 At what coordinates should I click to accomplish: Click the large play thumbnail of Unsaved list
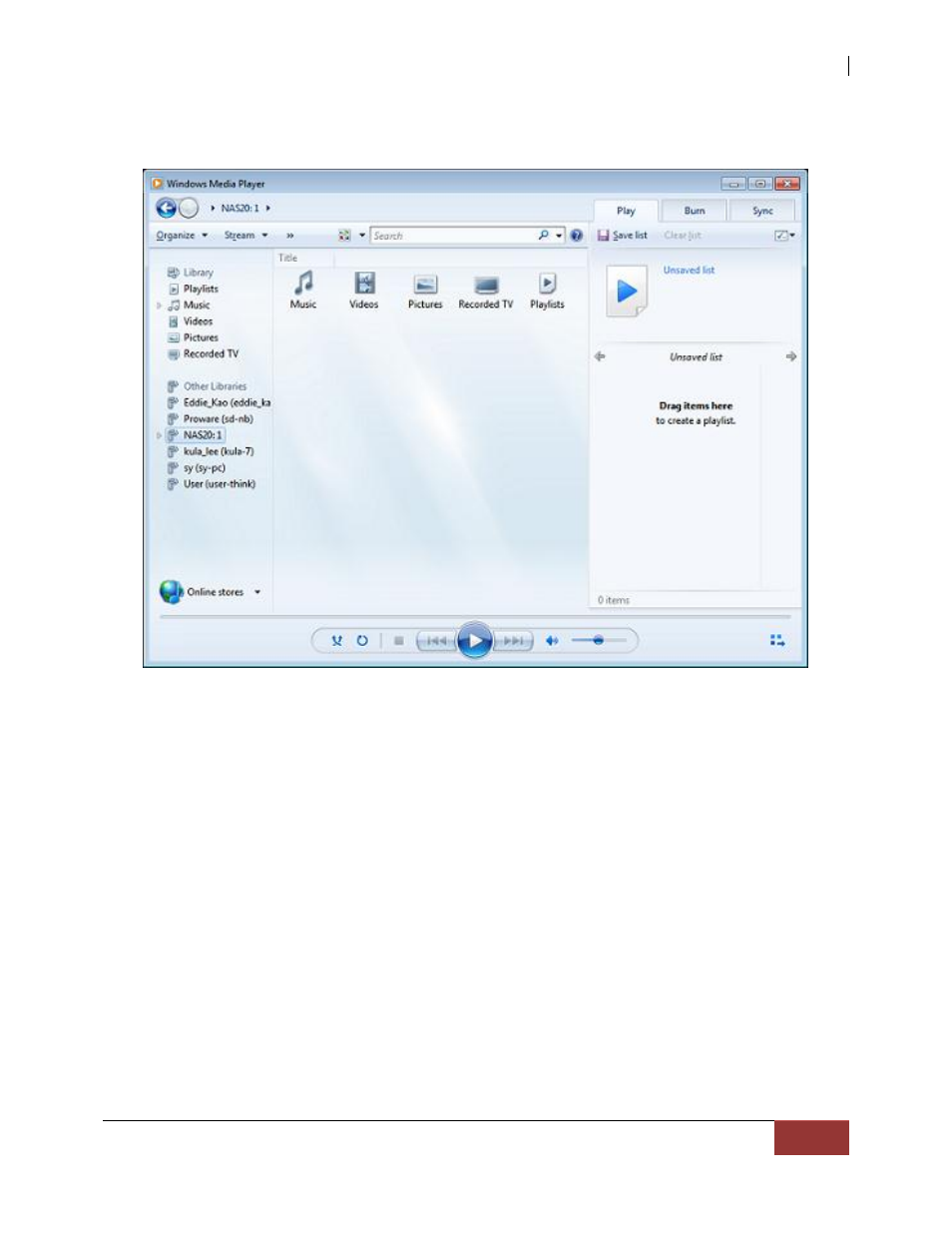coord(627,291)
